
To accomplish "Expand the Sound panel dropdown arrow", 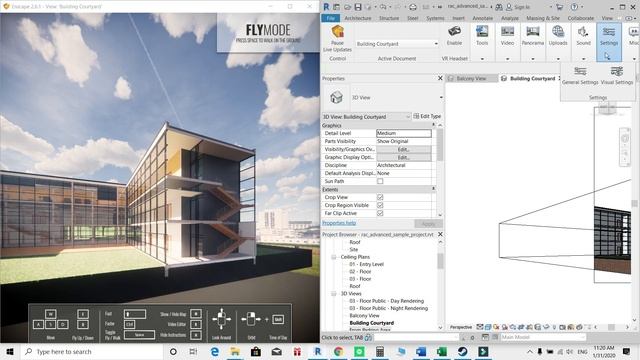I will point(583,59).
